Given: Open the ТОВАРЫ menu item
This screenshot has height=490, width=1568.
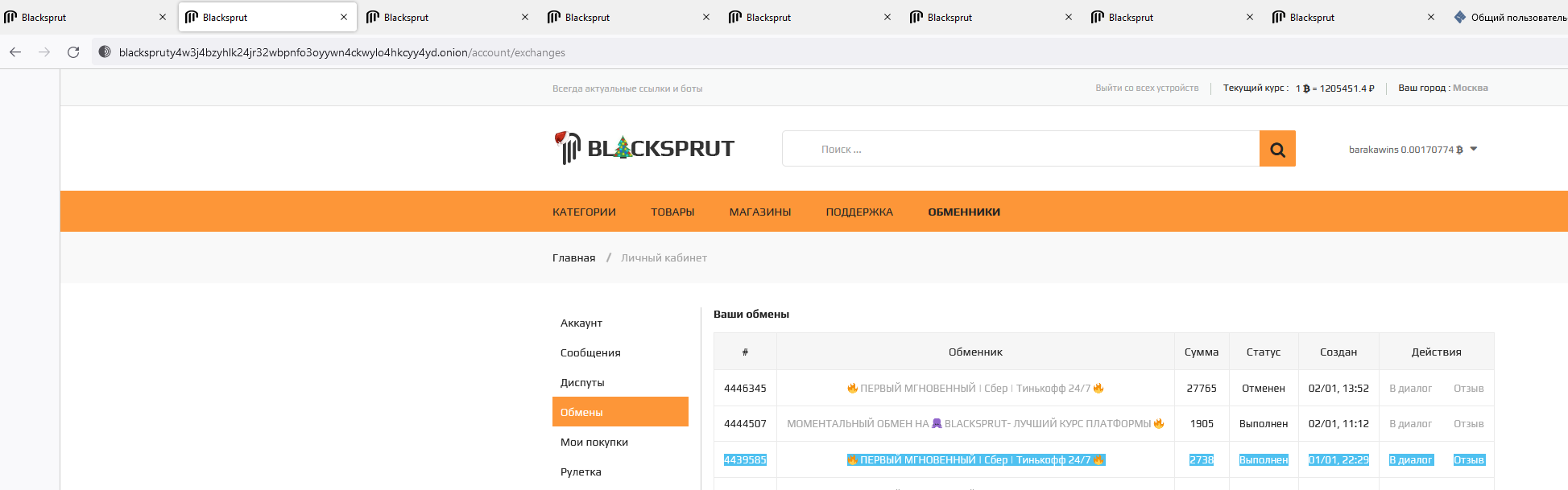Looking at the screenshot, I should tap(672, 212).
